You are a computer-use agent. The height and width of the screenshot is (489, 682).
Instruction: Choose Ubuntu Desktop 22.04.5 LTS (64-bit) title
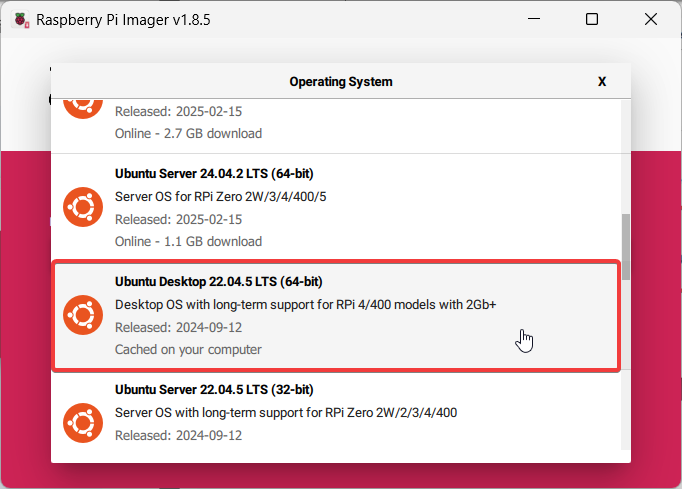218,281
